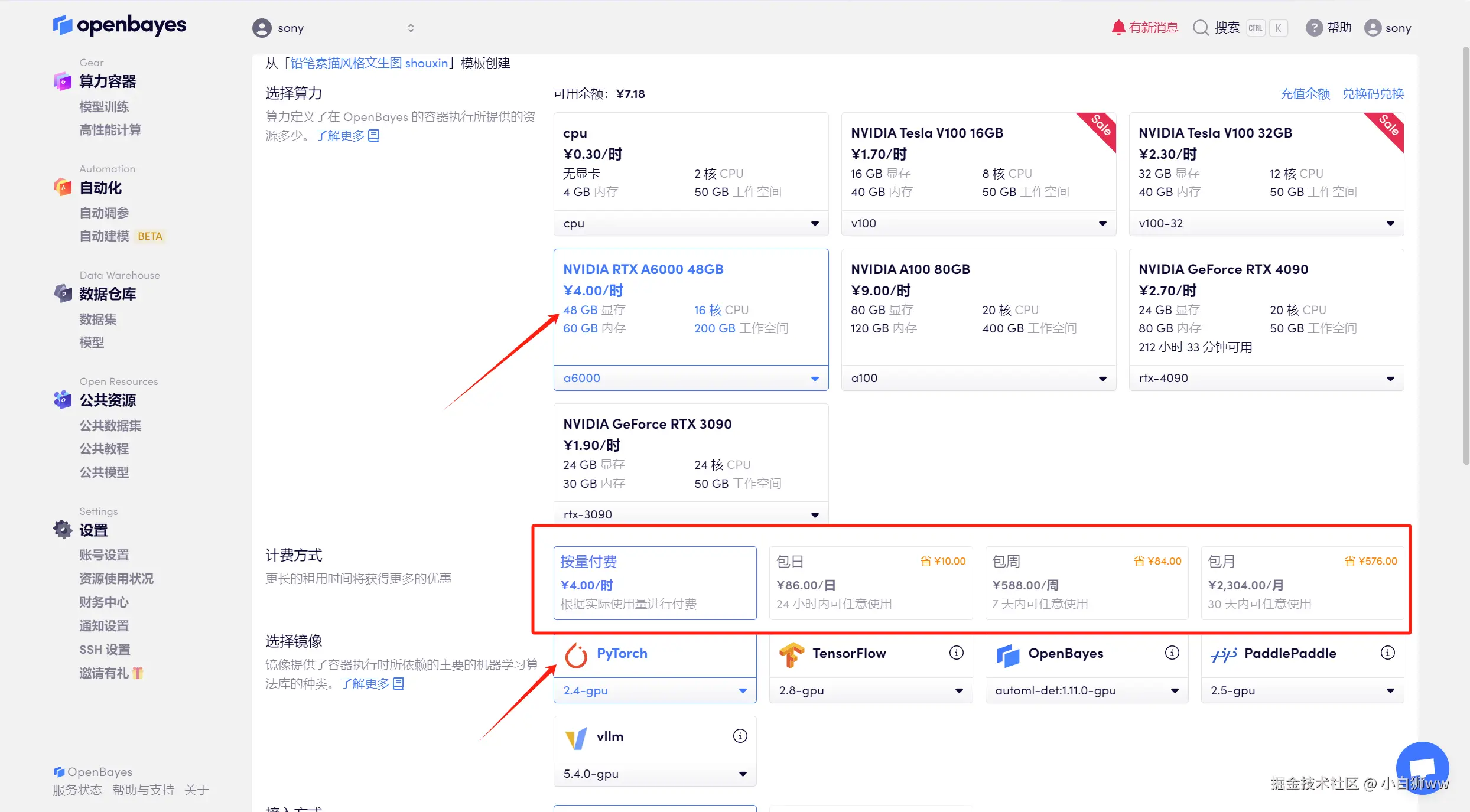
Task: Click the 兑换码兑换 link
Action: [x=1373, y=94]
